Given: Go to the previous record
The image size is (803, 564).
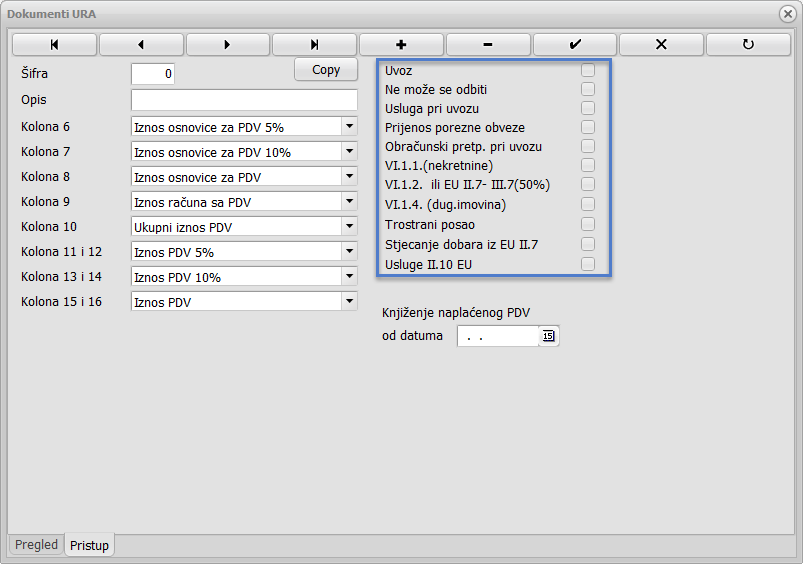Looking at the screenshot, I should [141, 45].
